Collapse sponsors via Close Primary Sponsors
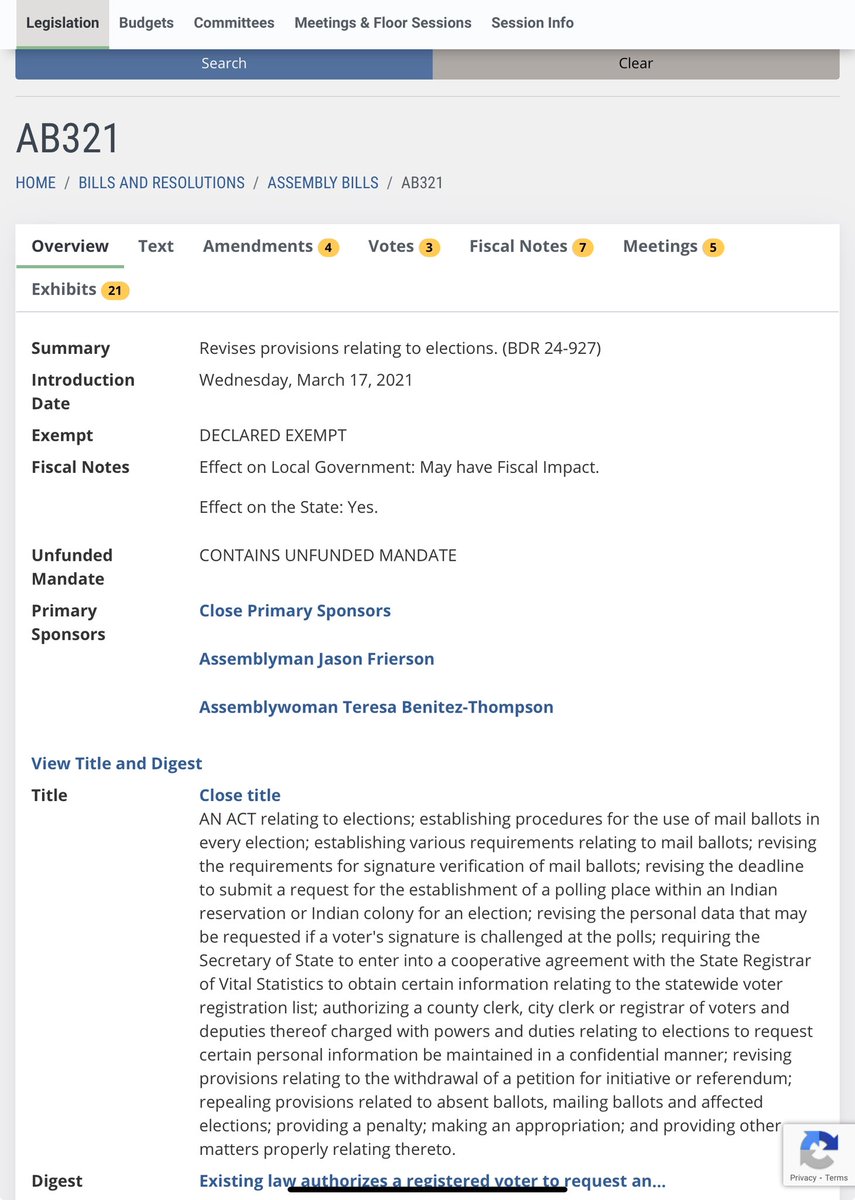This screenshot has height=1200, width=855. pyautogui.click(x=295, y=611)
